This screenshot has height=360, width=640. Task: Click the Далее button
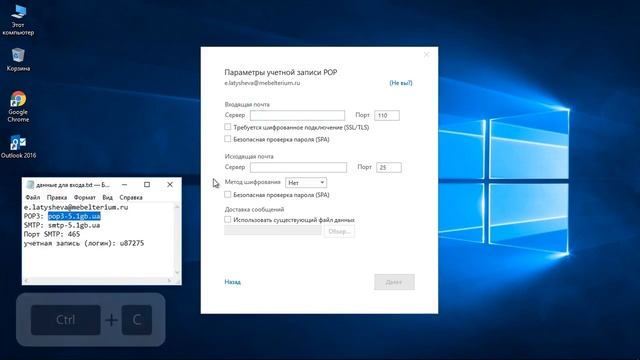tap(394, 282)
